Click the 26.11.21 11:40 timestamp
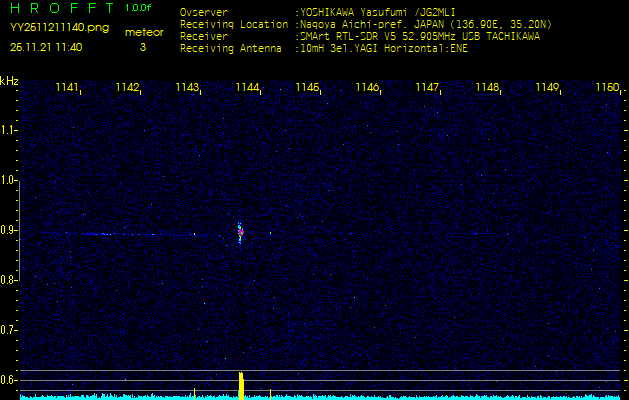Image resolution: width=629 pixels, height=400 pixels. (x=46, y=47)
